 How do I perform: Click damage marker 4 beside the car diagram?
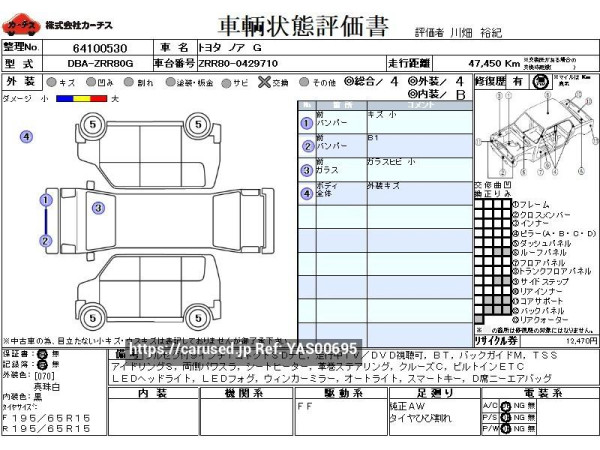click(x=26, y=137)
